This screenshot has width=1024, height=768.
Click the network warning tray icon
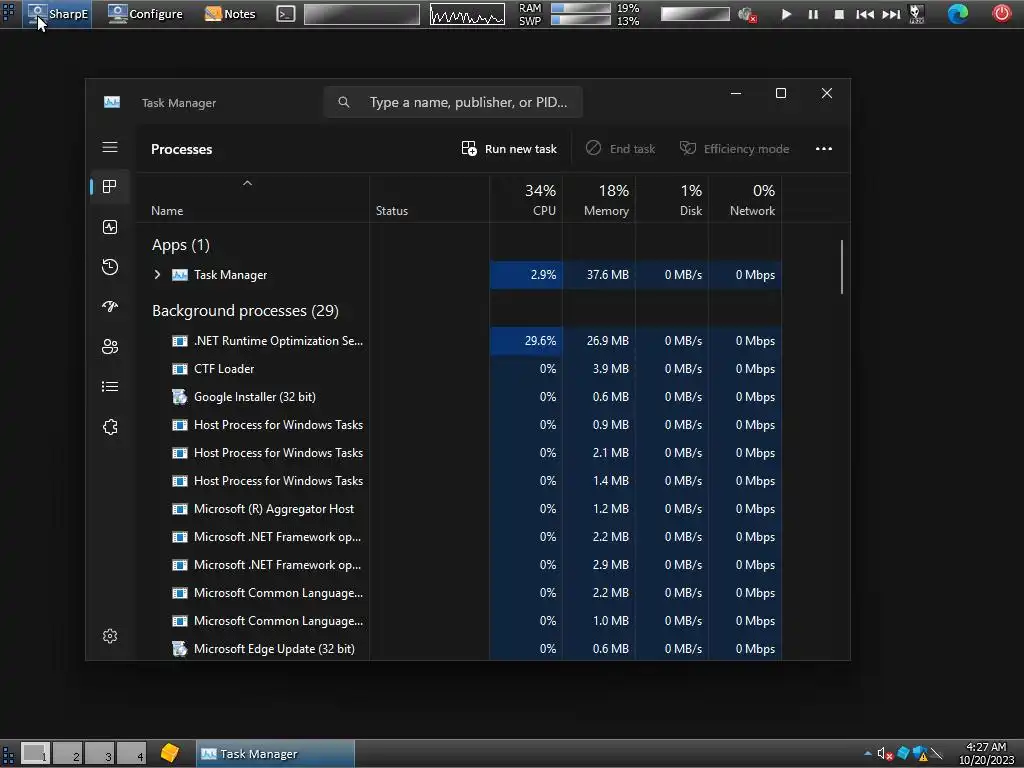tap(920, 754)
